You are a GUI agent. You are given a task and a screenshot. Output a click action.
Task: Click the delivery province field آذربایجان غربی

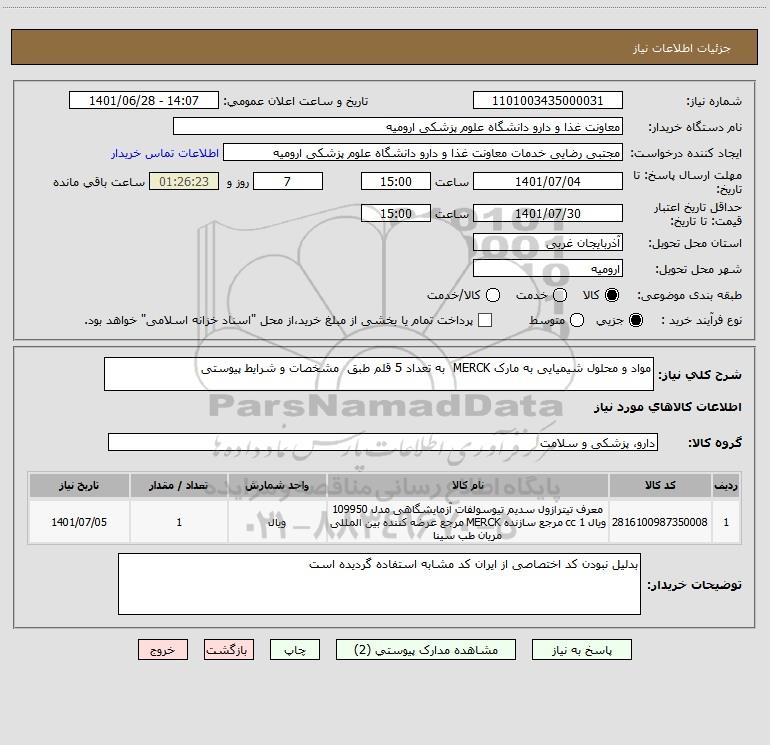coord(548,242)
